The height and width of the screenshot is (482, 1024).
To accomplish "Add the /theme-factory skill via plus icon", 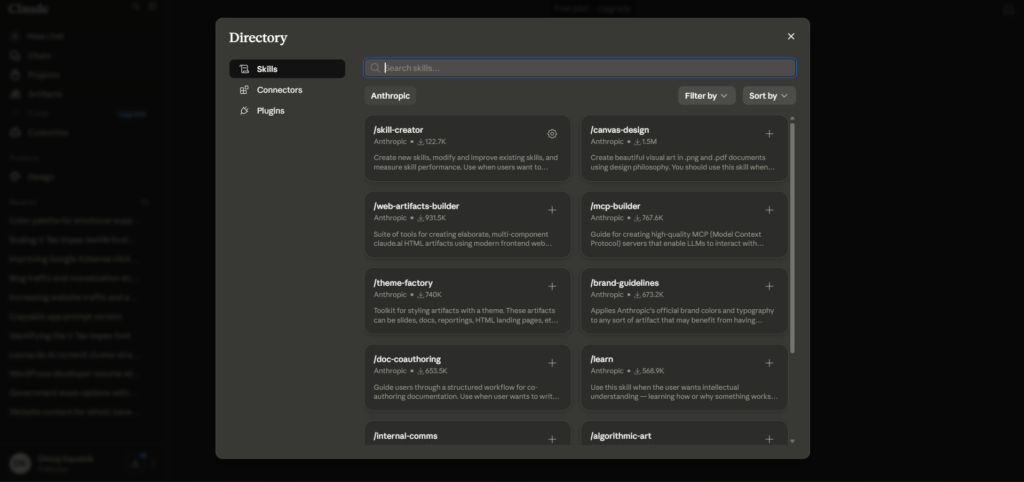I will (552, 287).
